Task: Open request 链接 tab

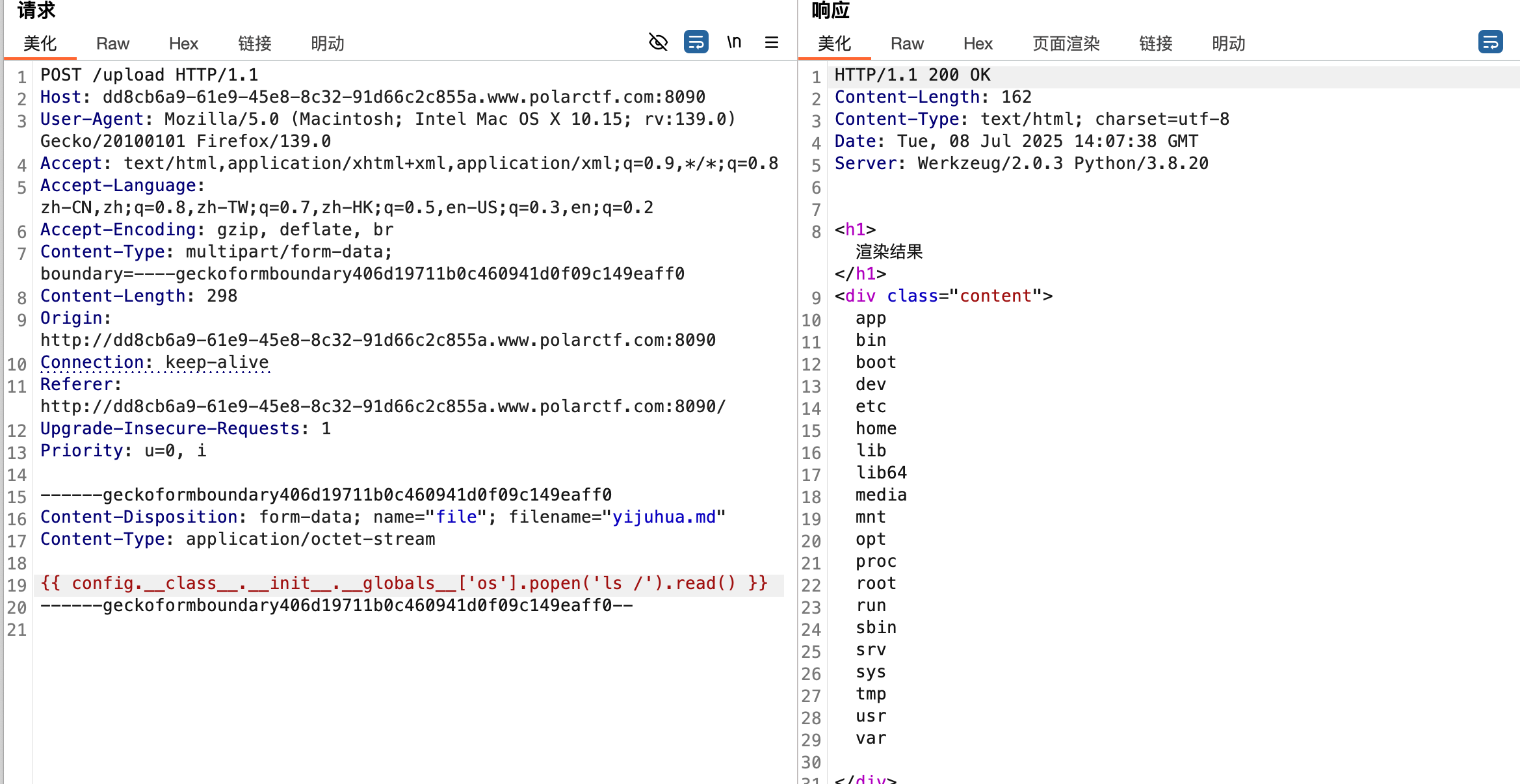Action: 254,44
